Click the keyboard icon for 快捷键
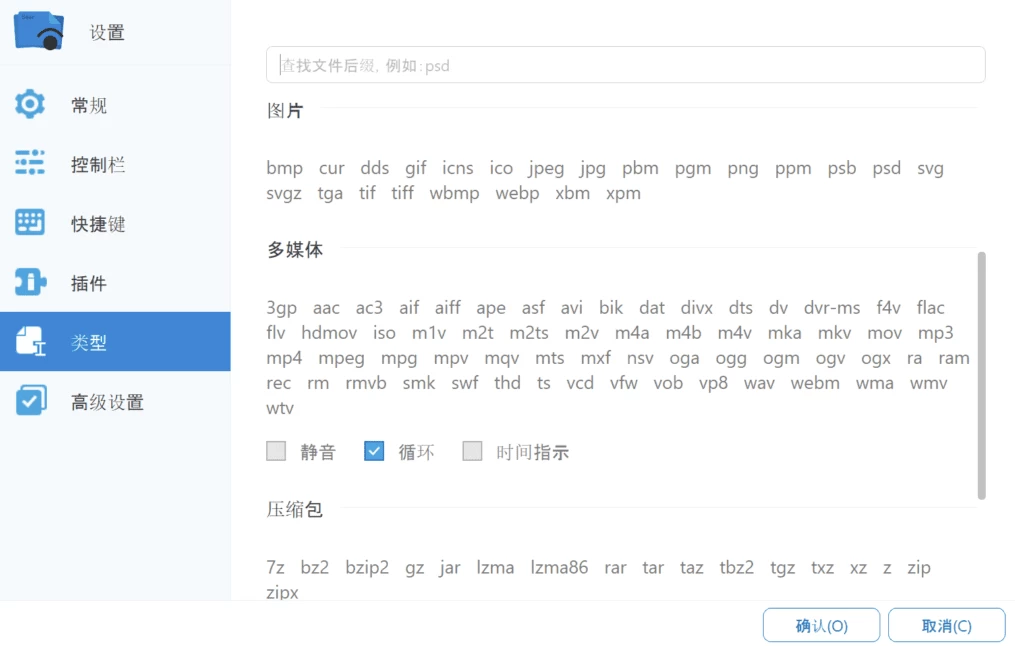Screen dimensions: 1015x646 pos(30,223)
